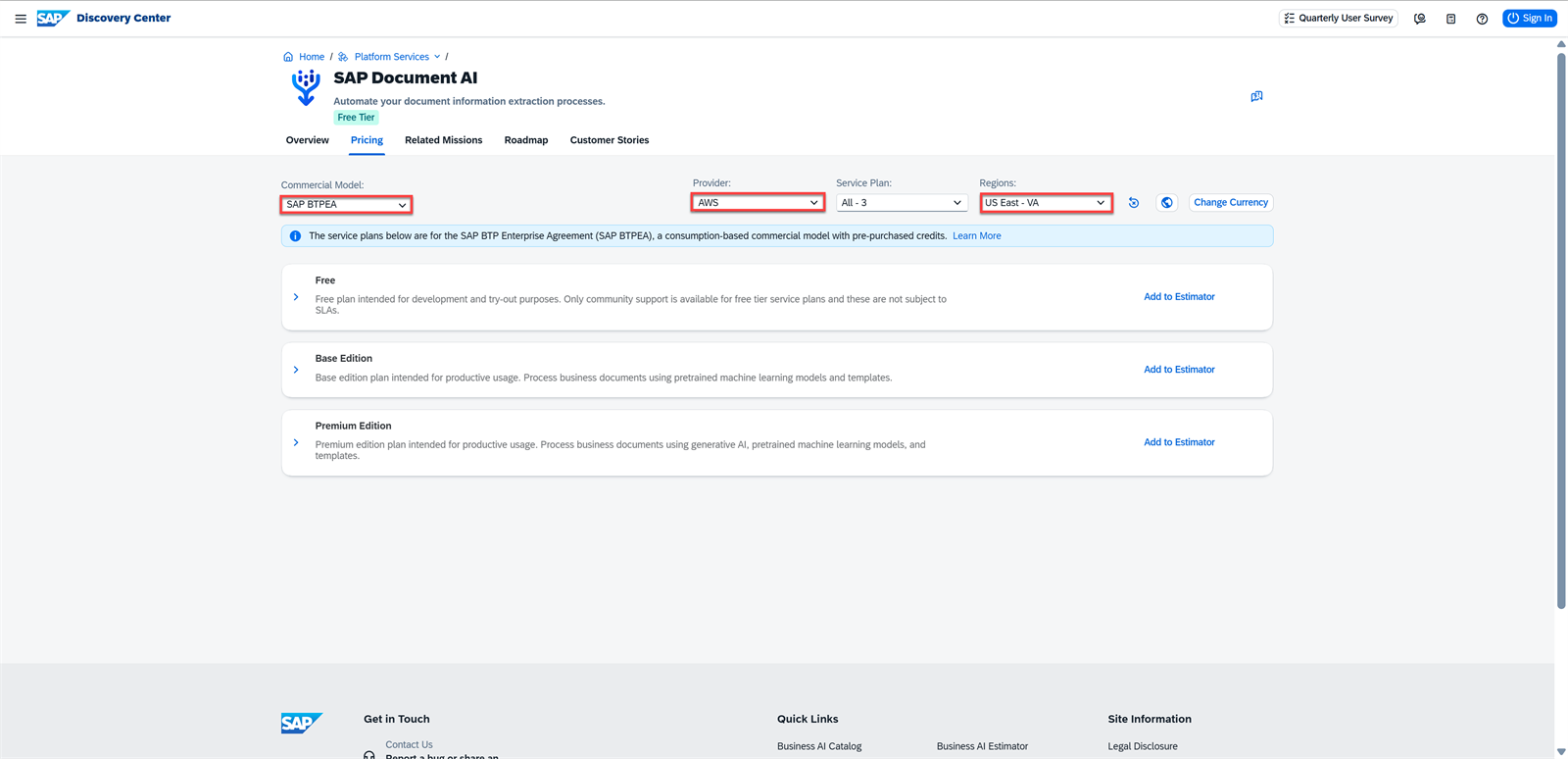This screenshot has height=759, width=1568.
Task: Switch to the Overview tab
Action: [308, 140]
